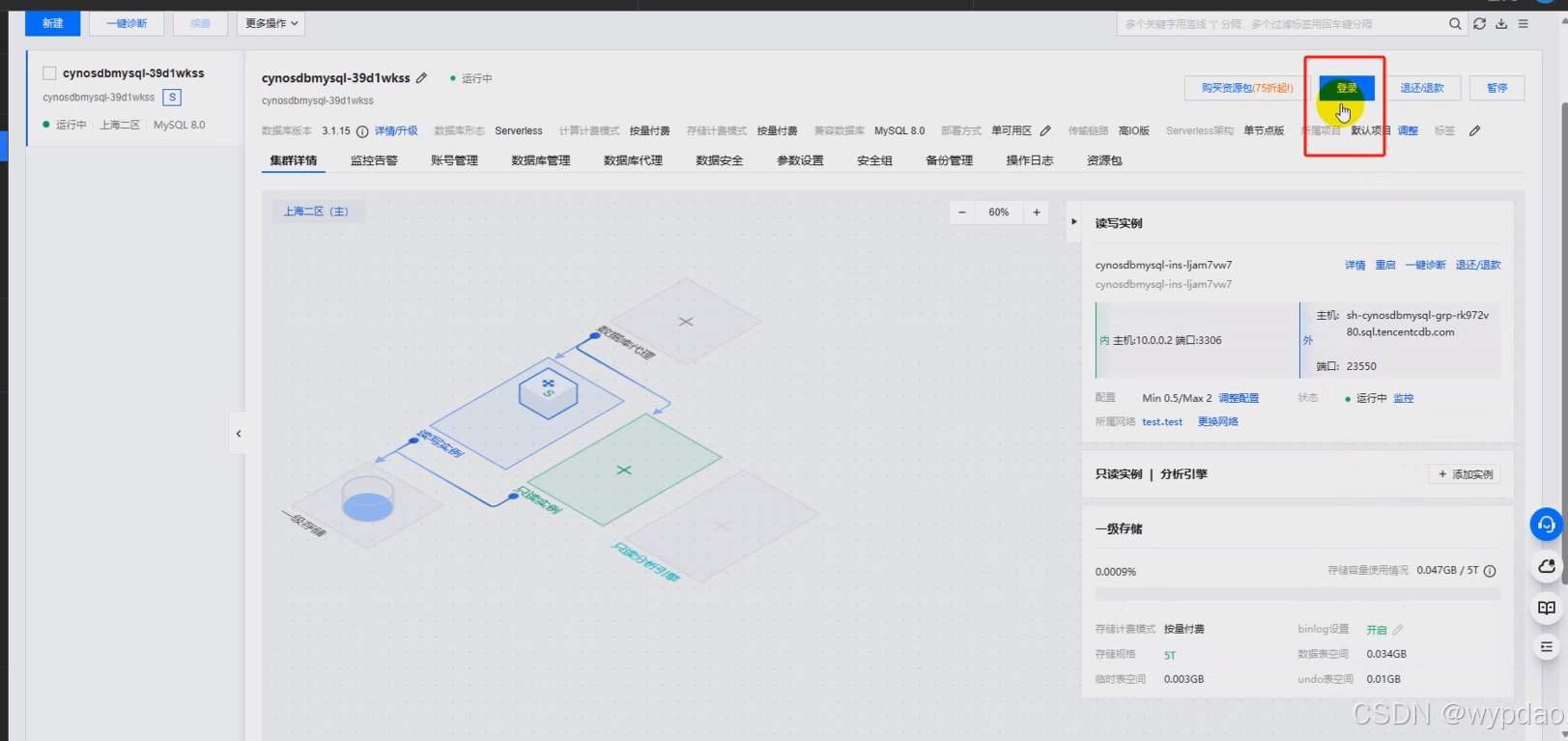
Task: Open the cloud assistant floating icon
Action: point(1546,566)
